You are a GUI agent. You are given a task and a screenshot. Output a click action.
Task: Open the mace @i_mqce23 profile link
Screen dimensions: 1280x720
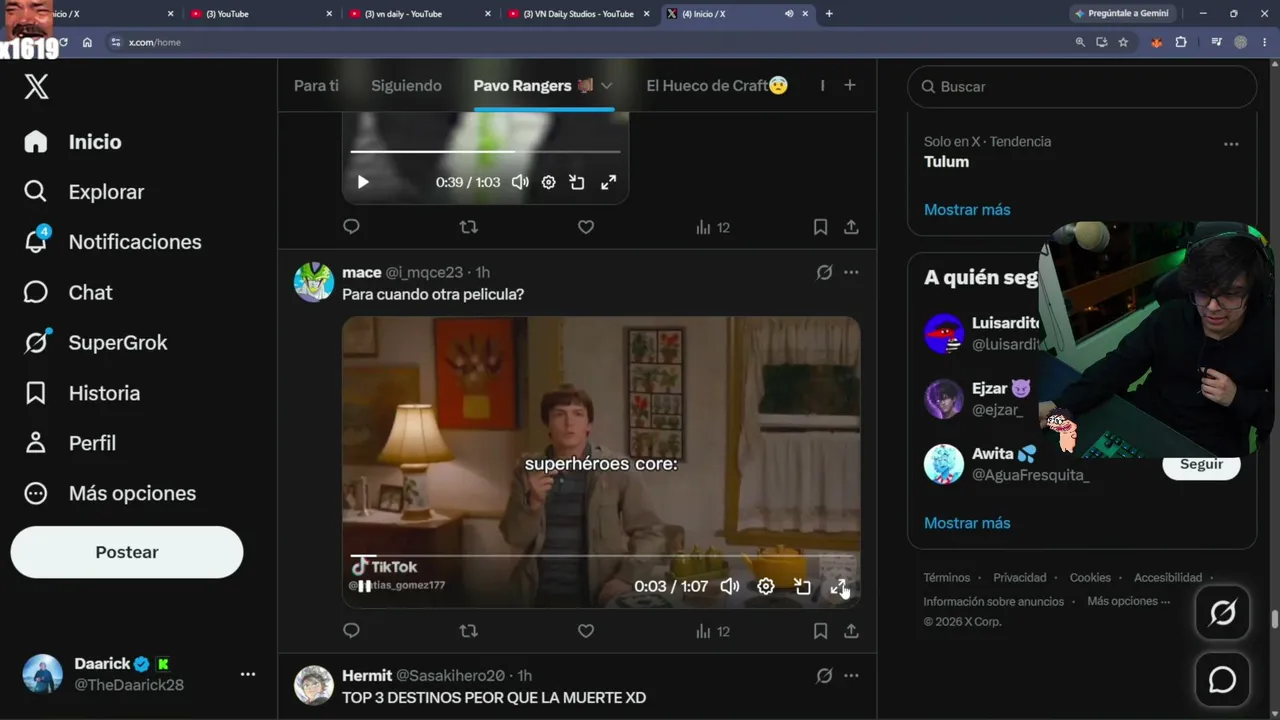tap(402, 272)
